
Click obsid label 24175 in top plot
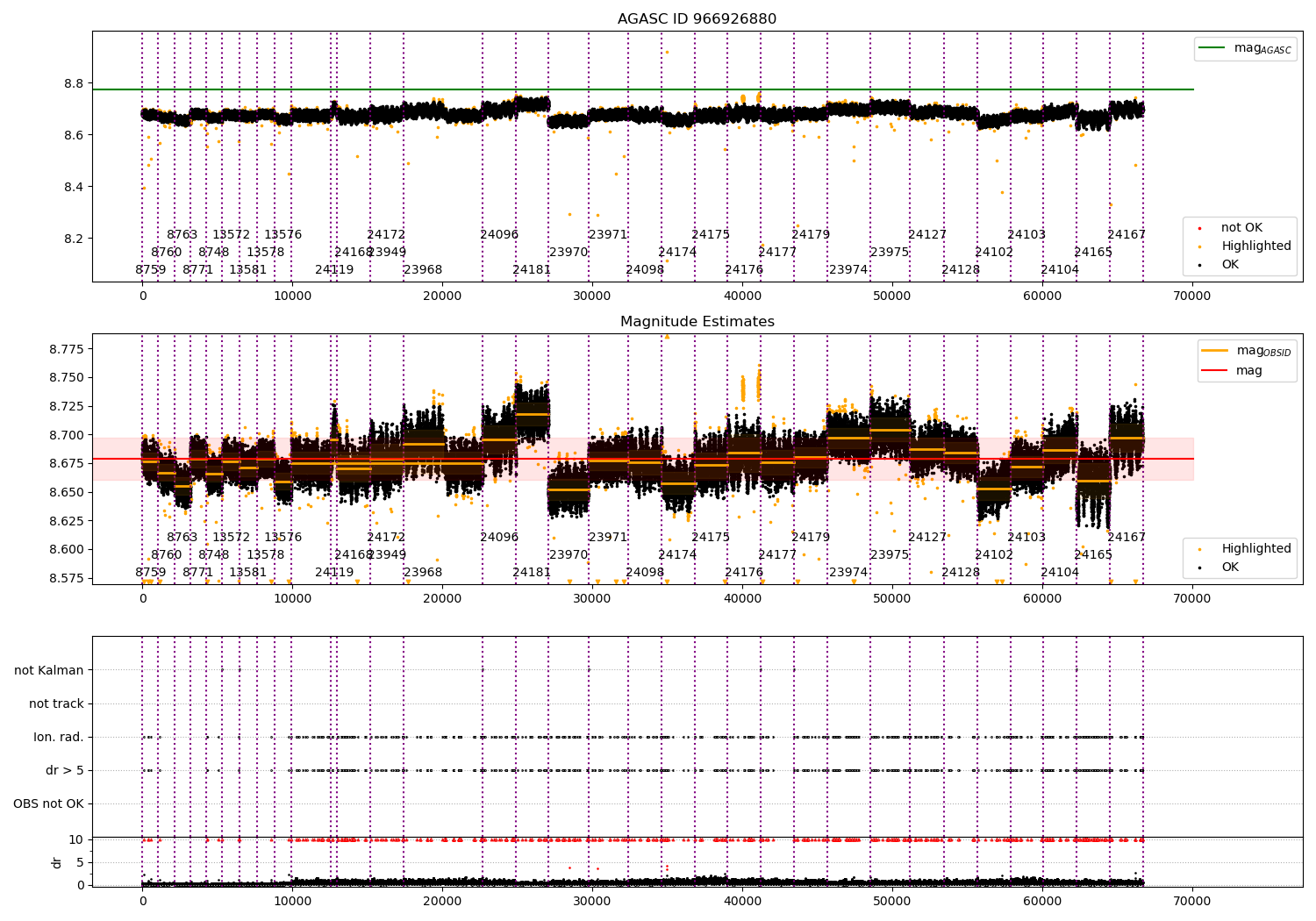click(711, 235)
